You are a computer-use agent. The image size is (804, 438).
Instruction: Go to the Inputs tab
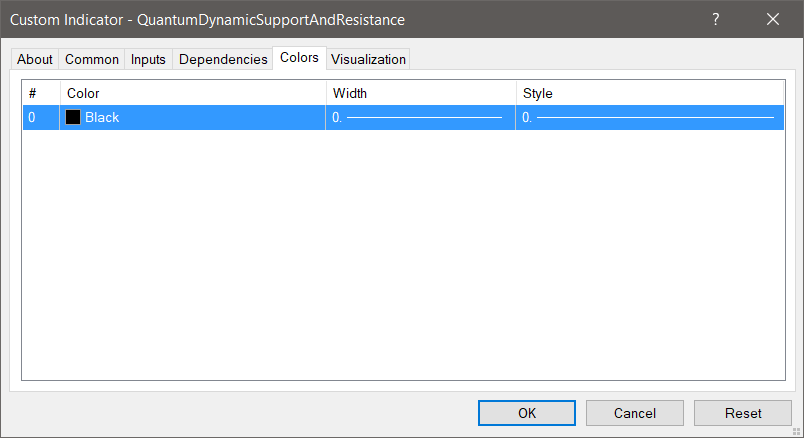148,59
